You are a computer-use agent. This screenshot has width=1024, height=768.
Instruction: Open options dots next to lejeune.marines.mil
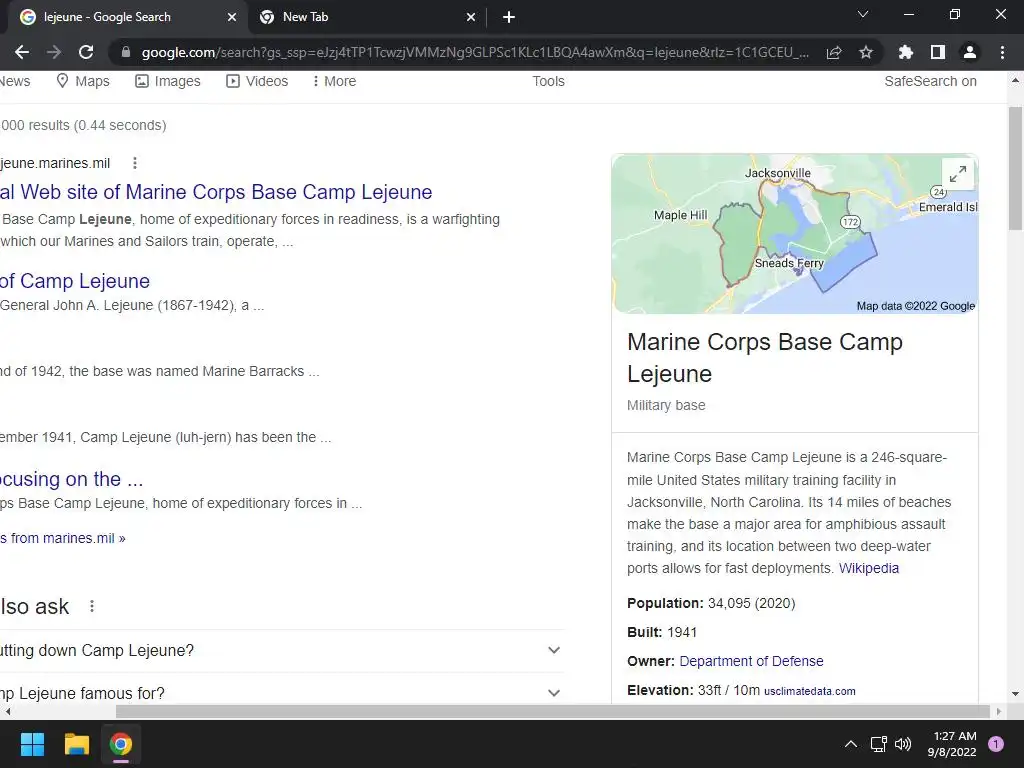(x=135, y=163)
